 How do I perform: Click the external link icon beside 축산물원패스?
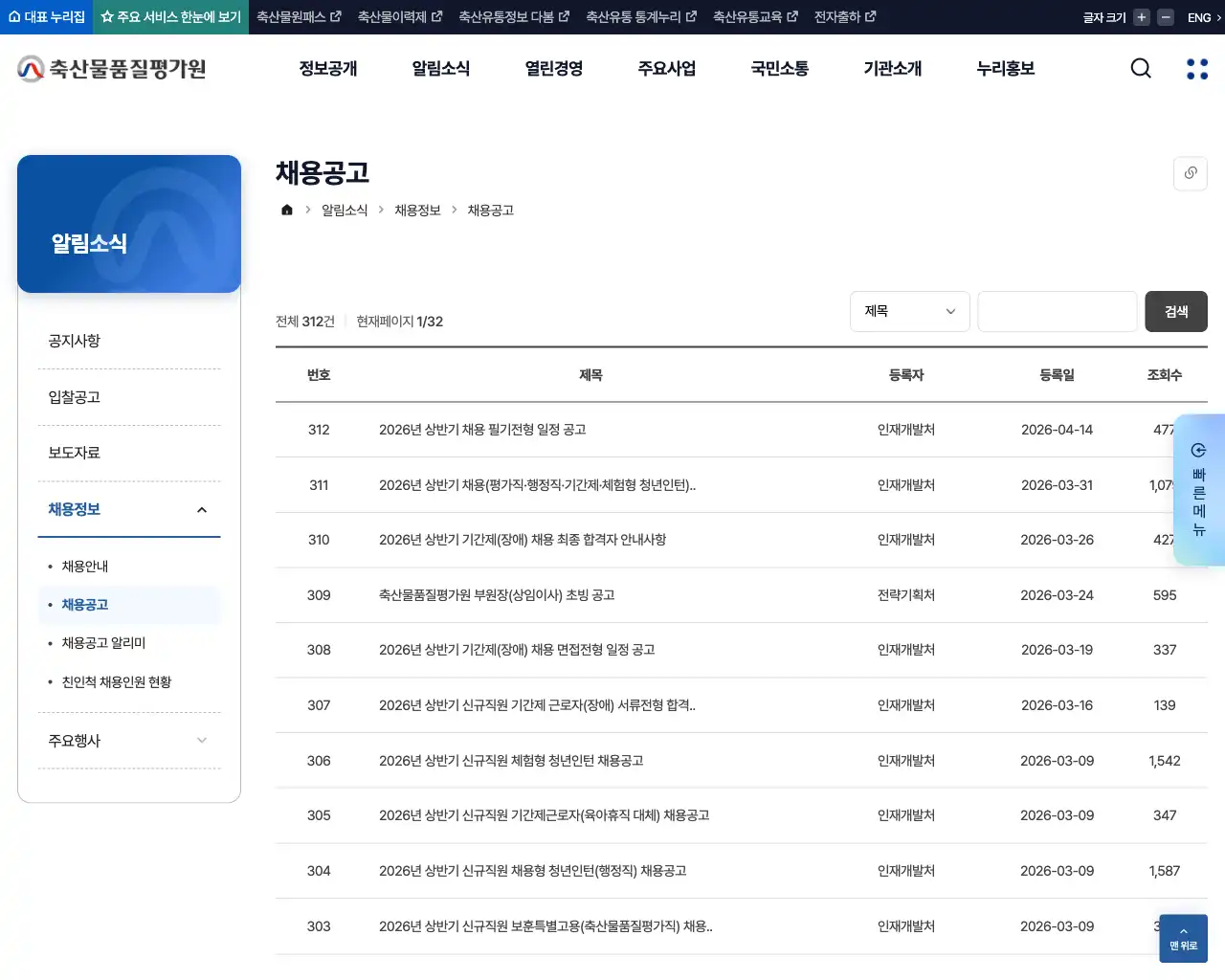[x=337, y=16]
